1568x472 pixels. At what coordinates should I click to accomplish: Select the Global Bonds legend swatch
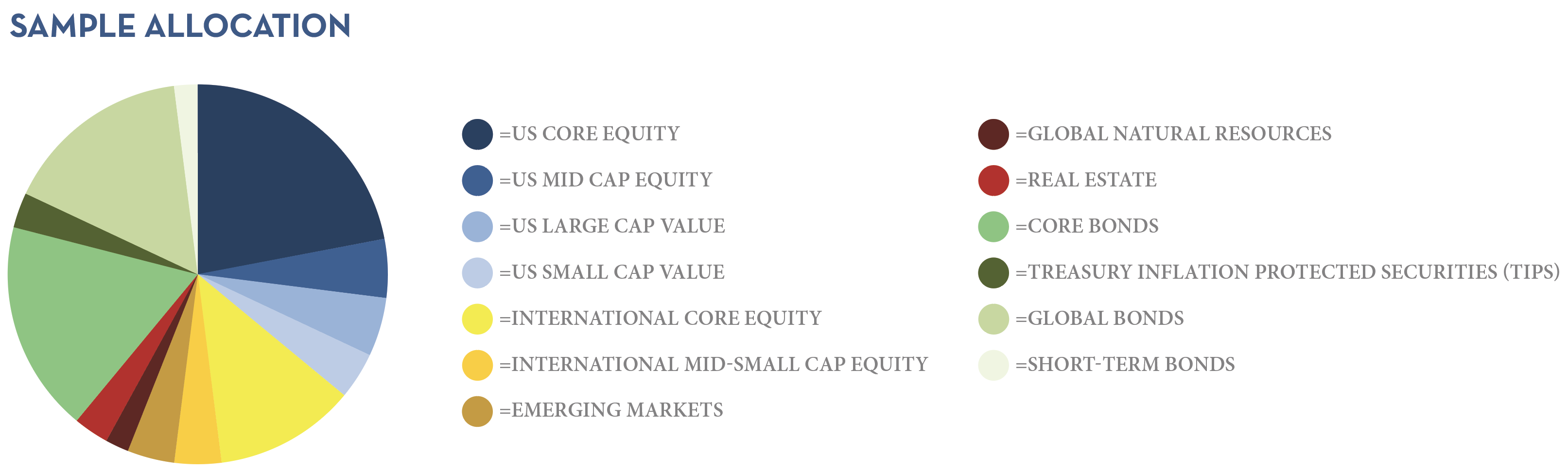point(993,320)
